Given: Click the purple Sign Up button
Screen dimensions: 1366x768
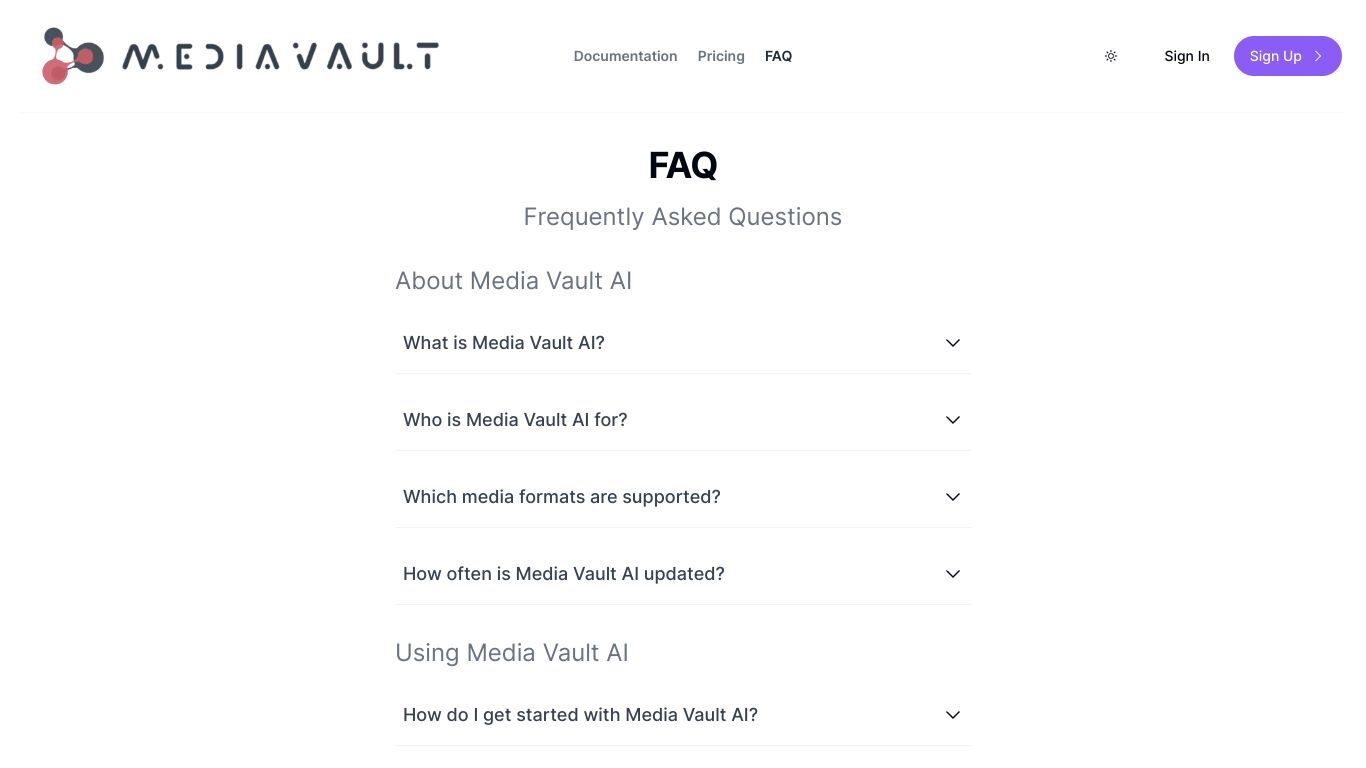Looking at the screenshot, I should [1288, 56].
